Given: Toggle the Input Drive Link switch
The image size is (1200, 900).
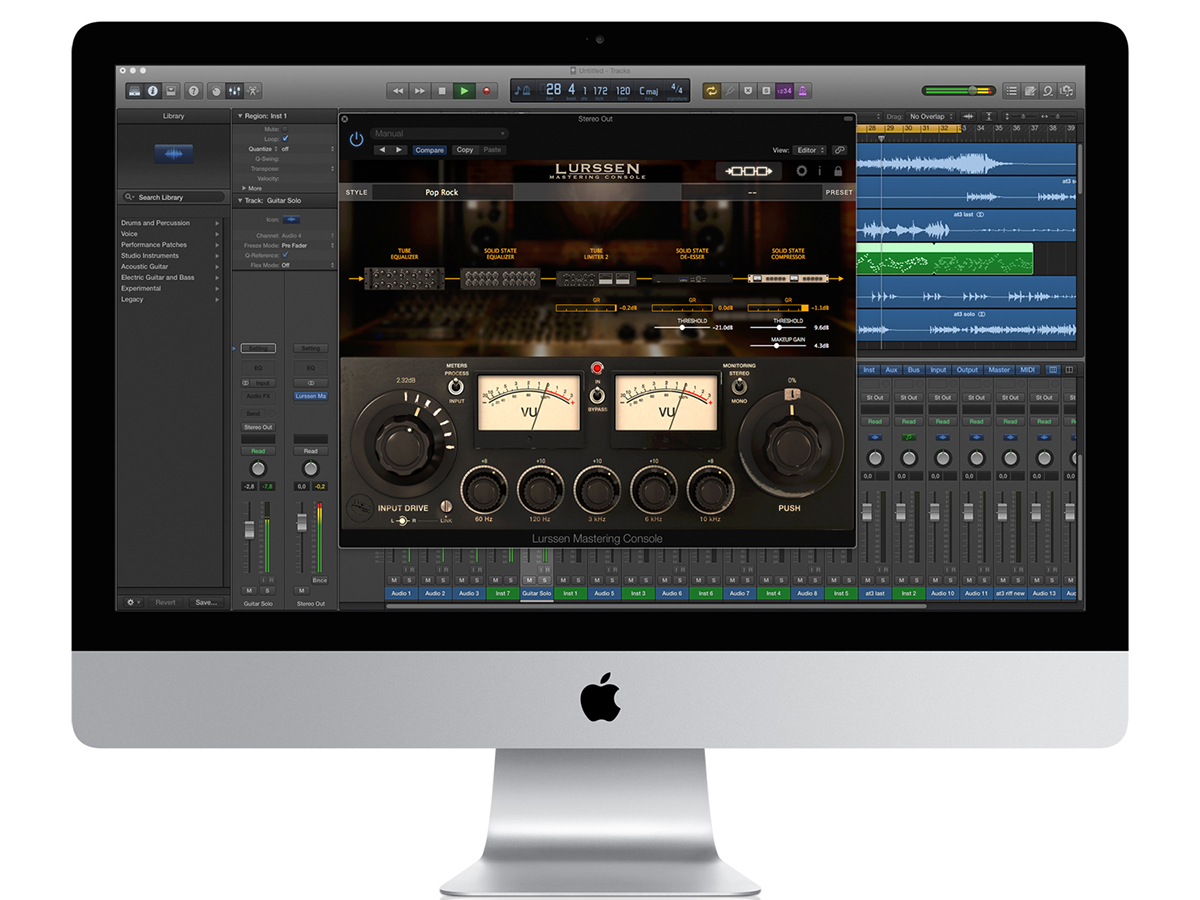Looking at the screenshot, I should click(x=445, y=507).
